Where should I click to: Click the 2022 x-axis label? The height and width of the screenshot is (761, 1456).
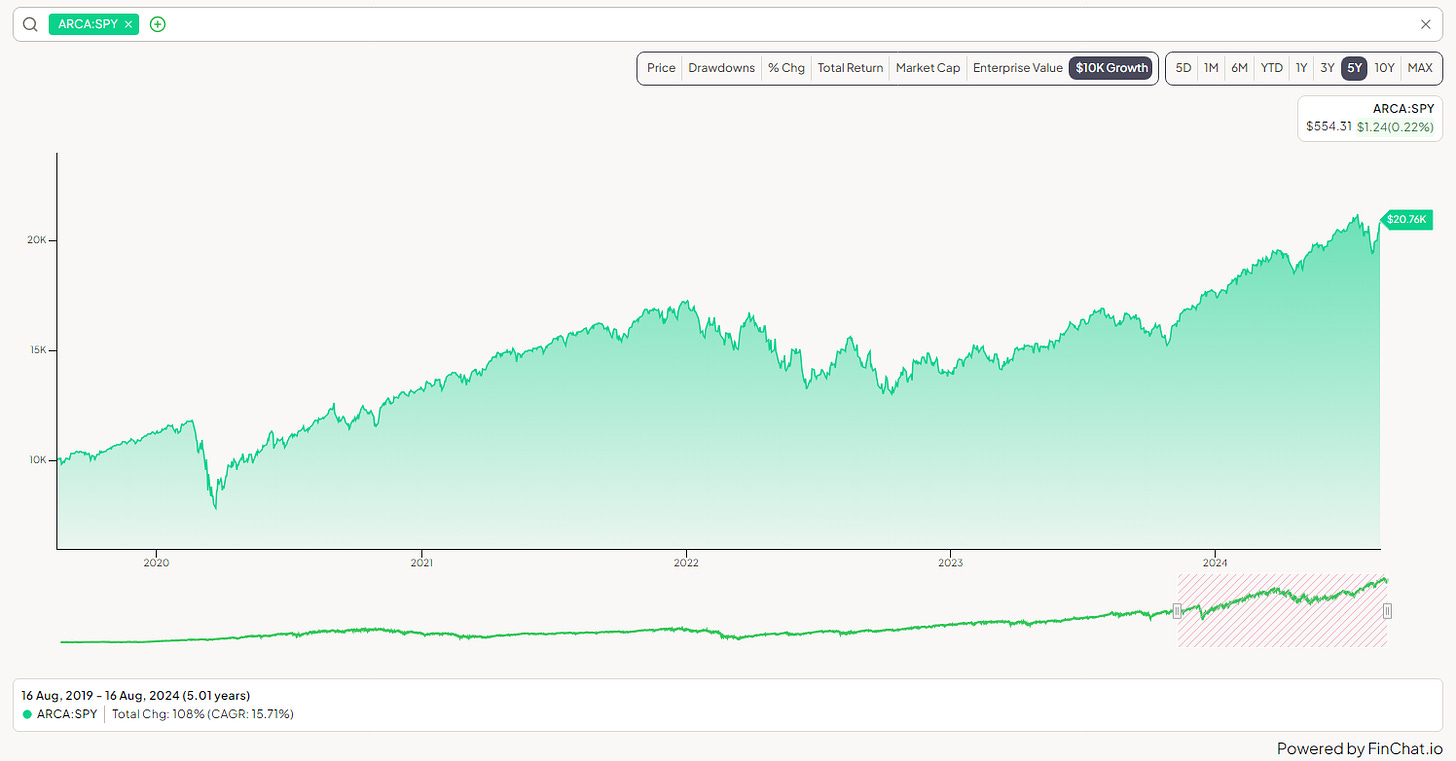pyautogui.click(x=686, y=563)
